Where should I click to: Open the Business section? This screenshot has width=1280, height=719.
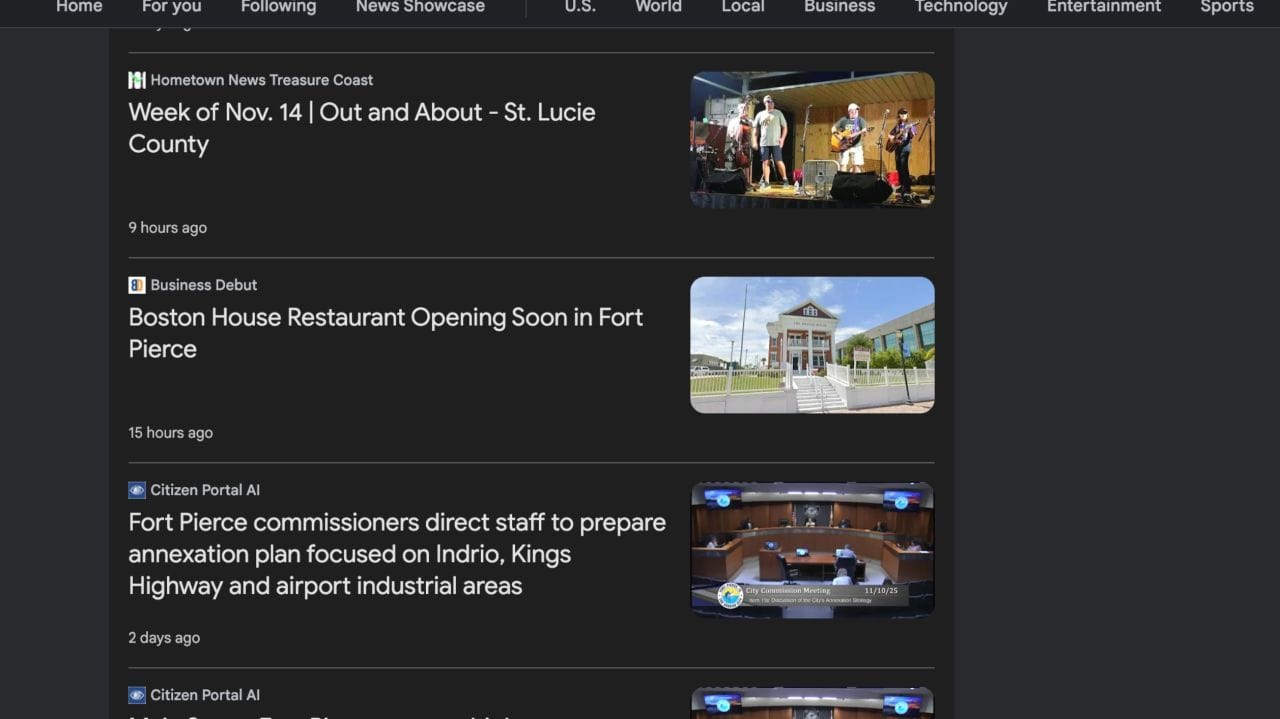click(x=839, y=6)
